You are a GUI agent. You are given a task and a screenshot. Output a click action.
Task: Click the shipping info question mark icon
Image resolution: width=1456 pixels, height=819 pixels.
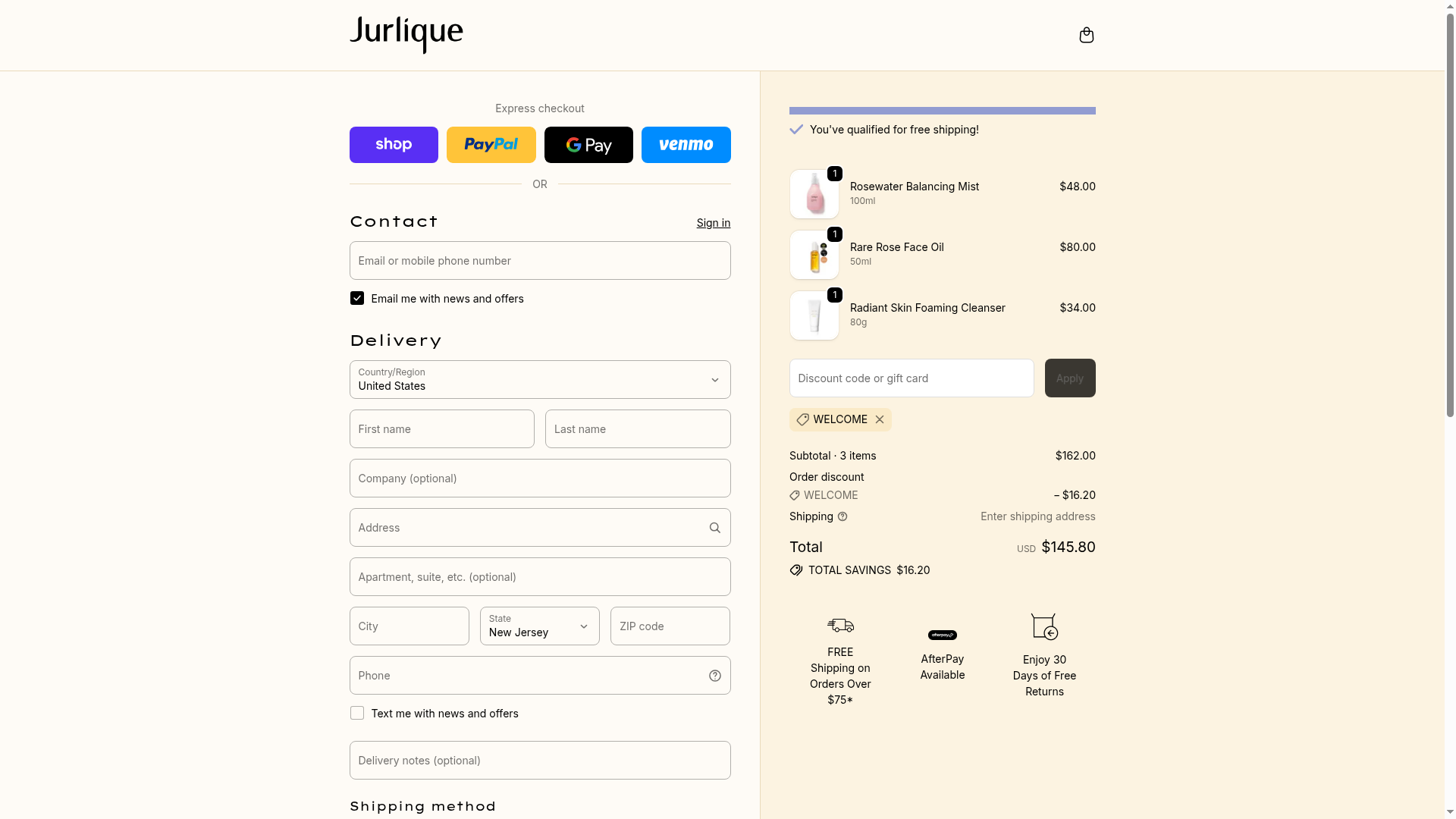(843, 516)
